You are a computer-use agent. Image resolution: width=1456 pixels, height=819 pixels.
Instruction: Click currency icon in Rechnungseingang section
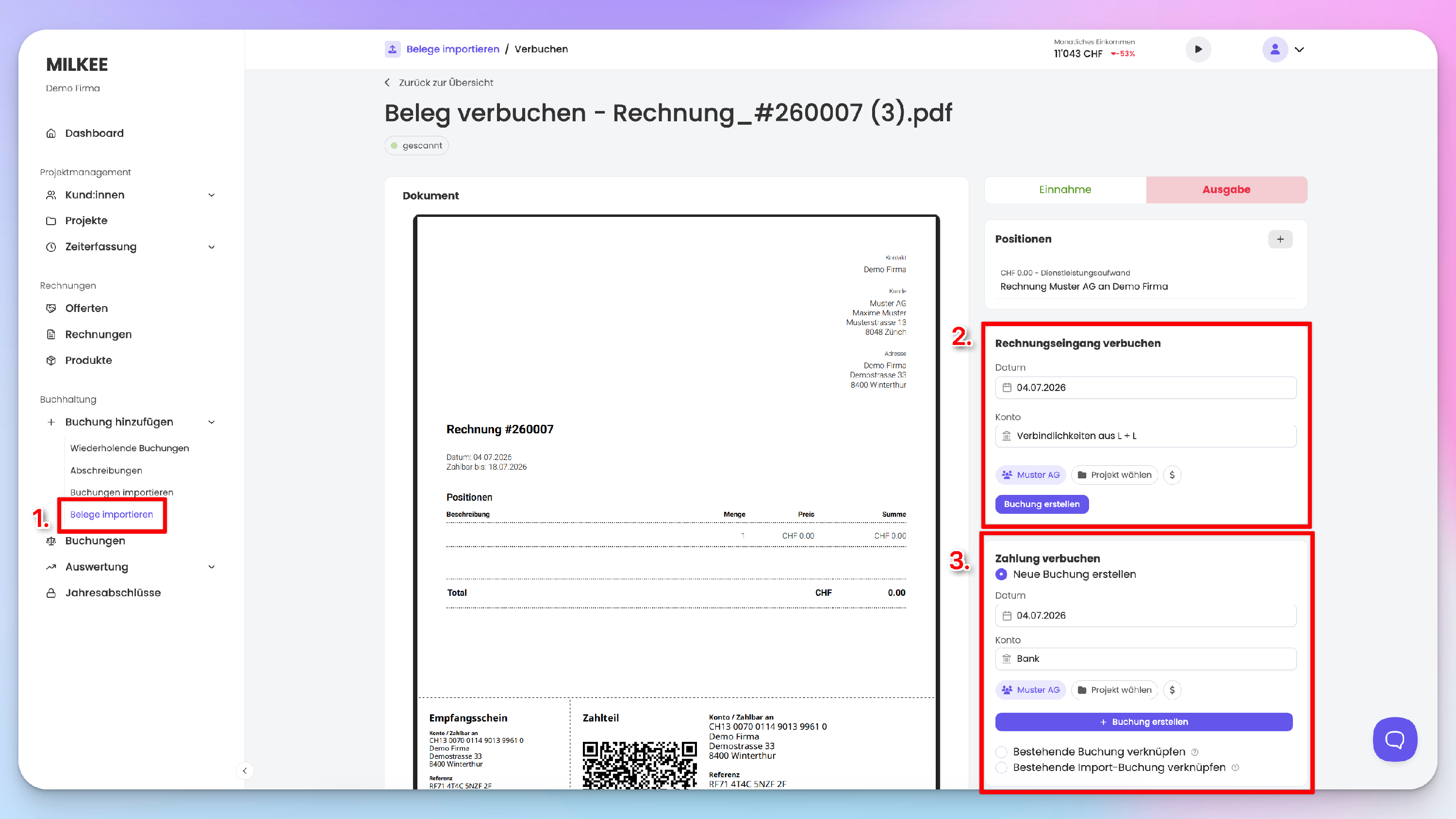coord(1172,475)
